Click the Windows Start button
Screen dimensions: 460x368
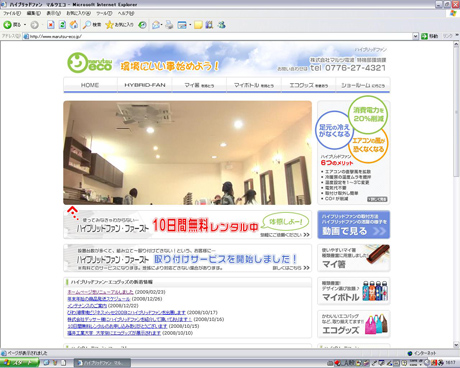[x=20, y=363]
